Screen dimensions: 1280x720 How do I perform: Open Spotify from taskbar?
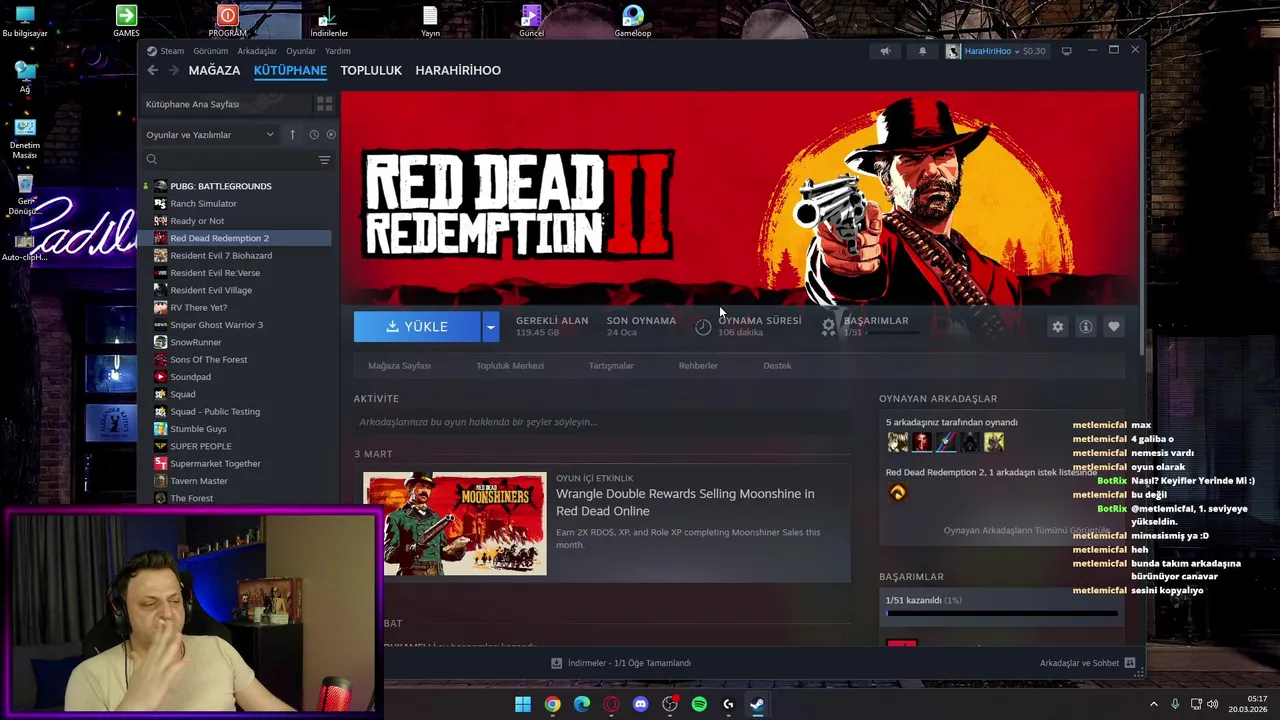(x=699, y=704)
